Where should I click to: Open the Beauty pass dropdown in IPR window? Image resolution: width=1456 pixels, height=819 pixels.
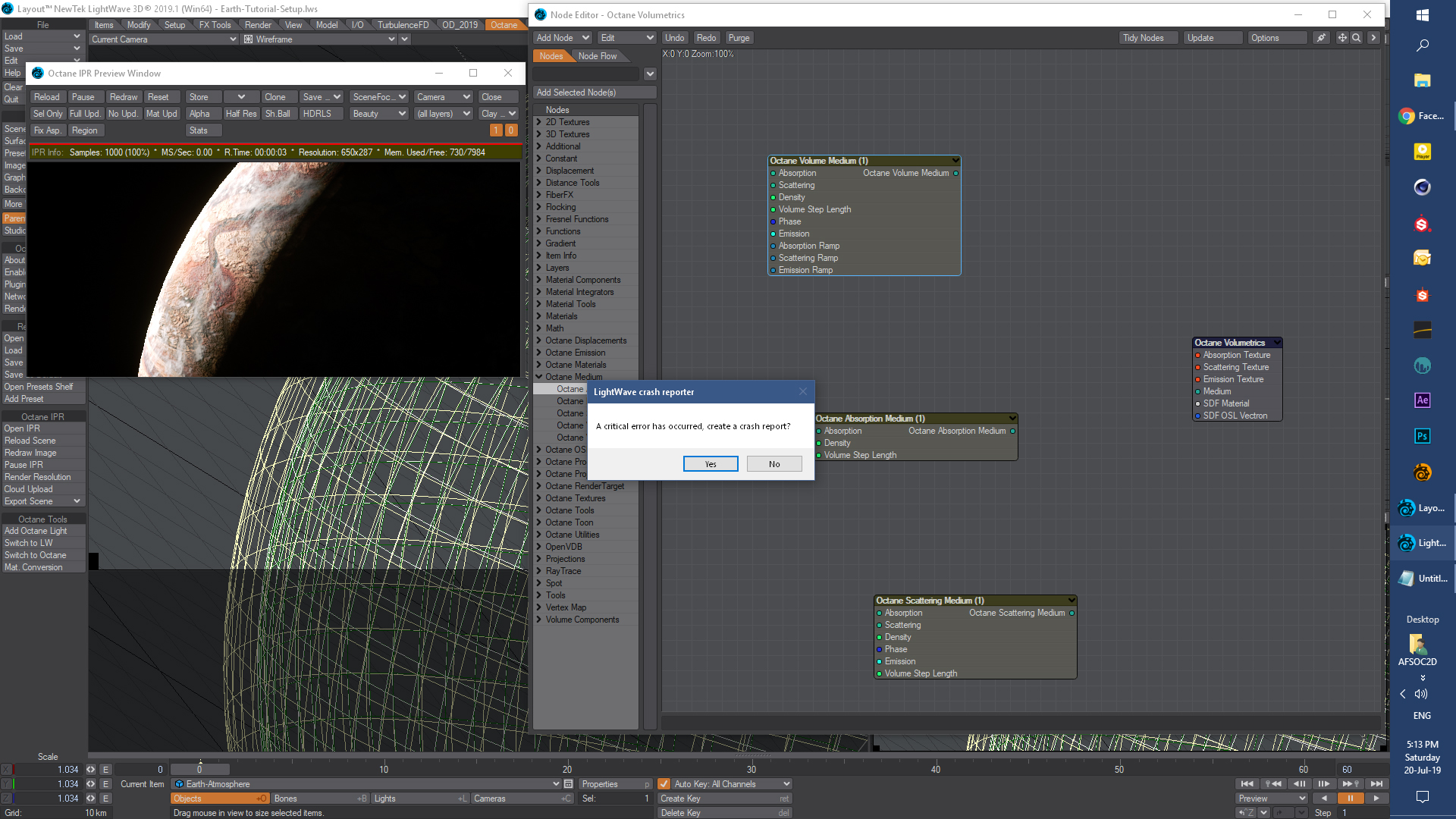(378, 114)
